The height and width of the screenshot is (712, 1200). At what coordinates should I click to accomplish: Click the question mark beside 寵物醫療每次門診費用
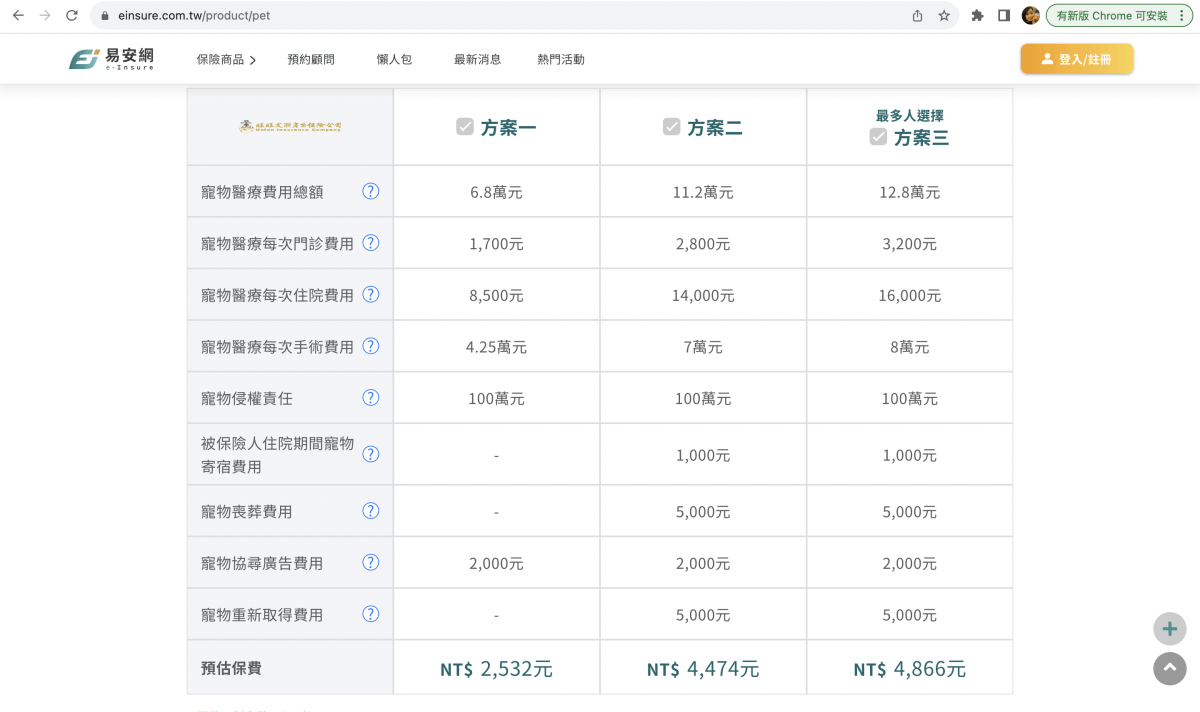370,243
